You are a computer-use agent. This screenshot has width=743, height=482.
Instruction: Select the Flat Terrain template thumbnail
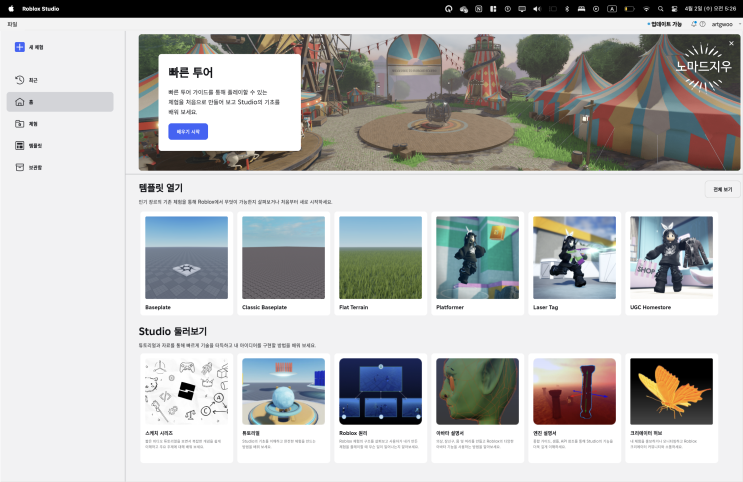coord(380,257)
